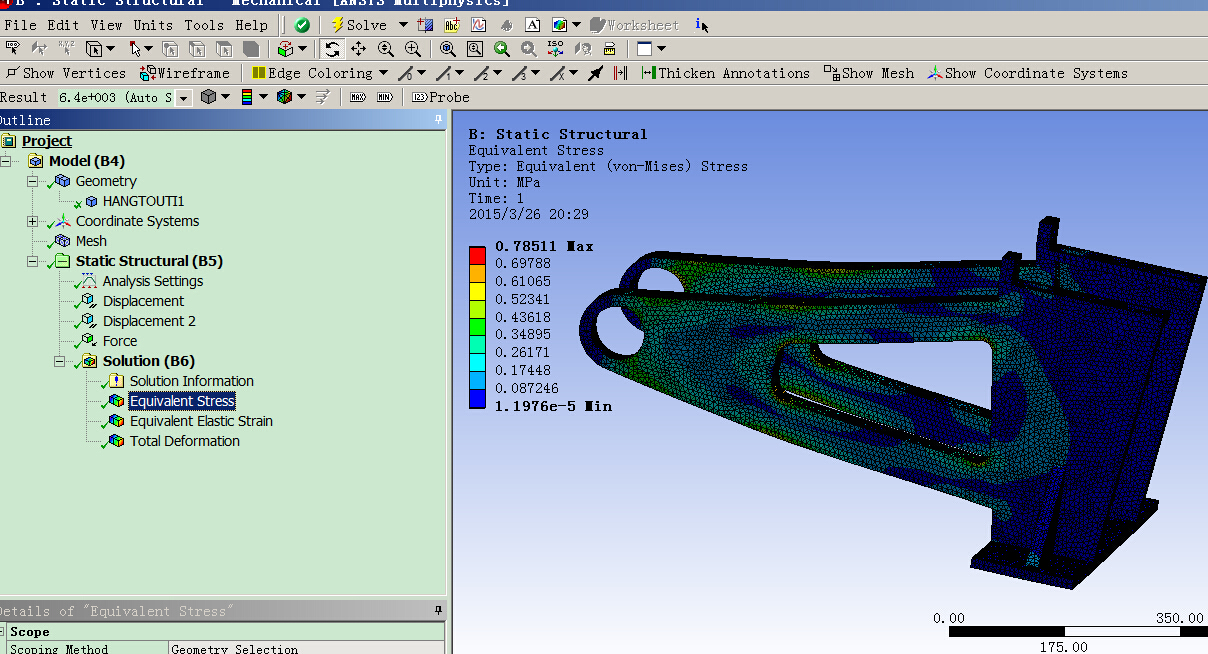1208x654 pixels.
Task: Open the Solve dropdown arrow
Action: [x=403, y=25]
